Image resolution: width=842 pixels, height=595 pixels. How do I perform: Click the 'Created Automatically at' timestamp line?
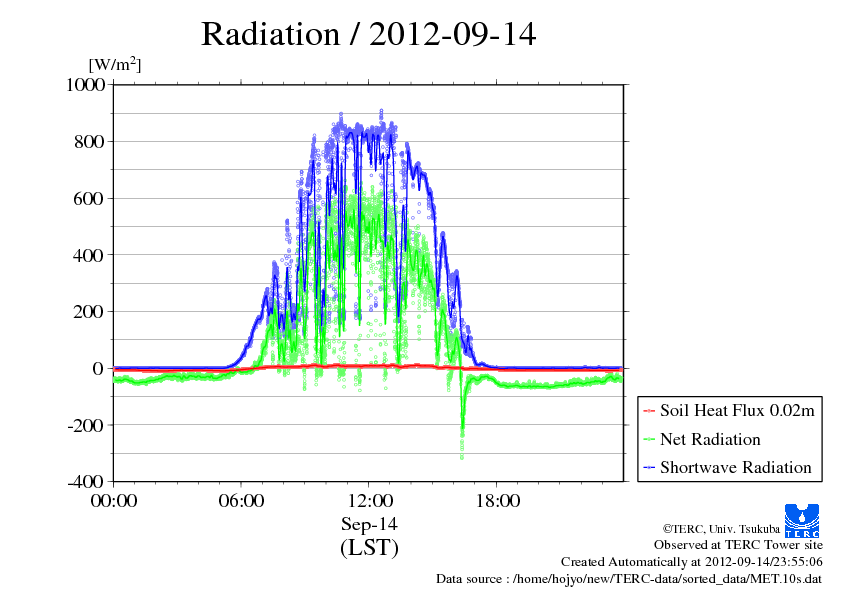(x=692, y=562)
